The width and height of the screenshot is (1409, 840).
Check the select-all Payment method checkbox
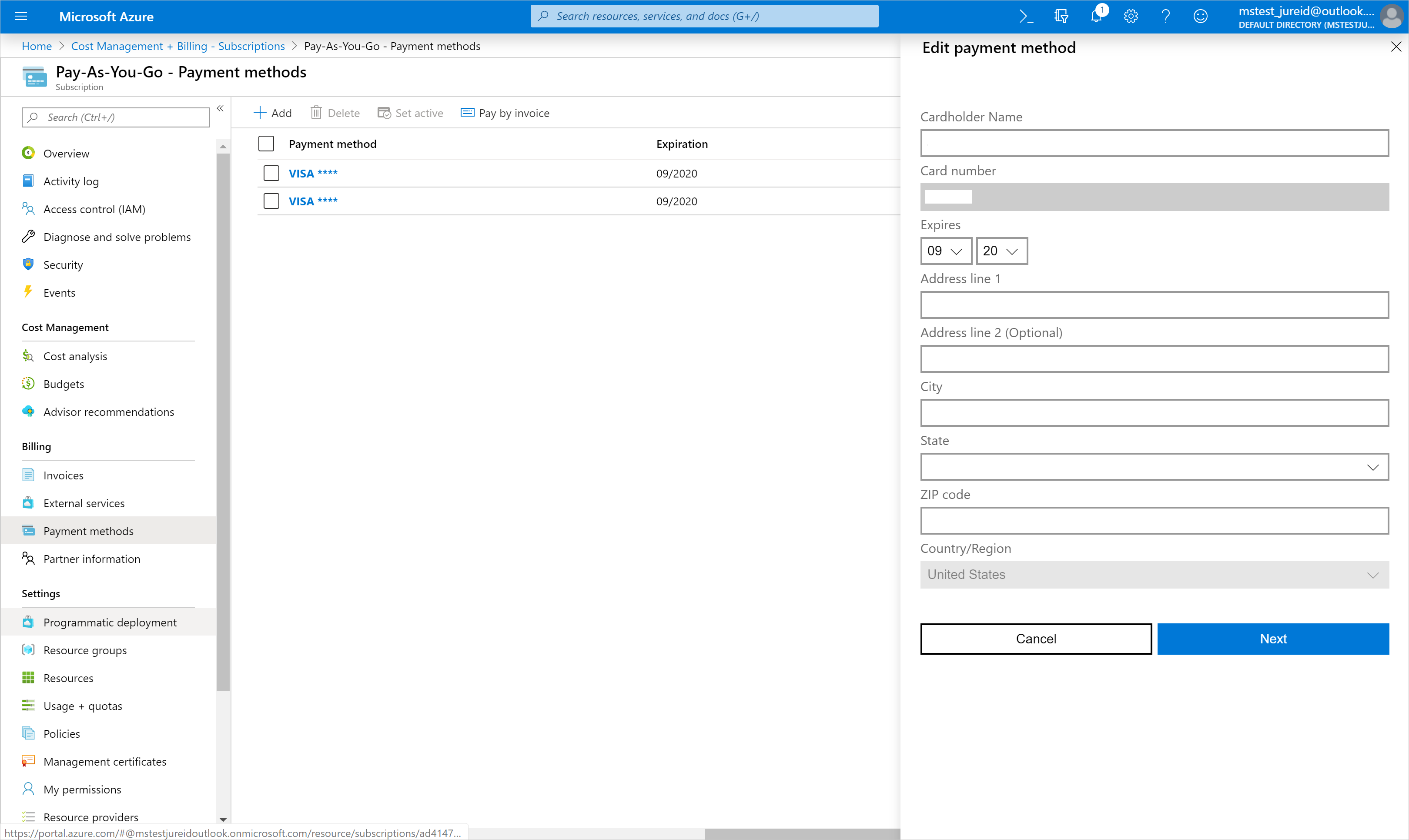point(266,144)
